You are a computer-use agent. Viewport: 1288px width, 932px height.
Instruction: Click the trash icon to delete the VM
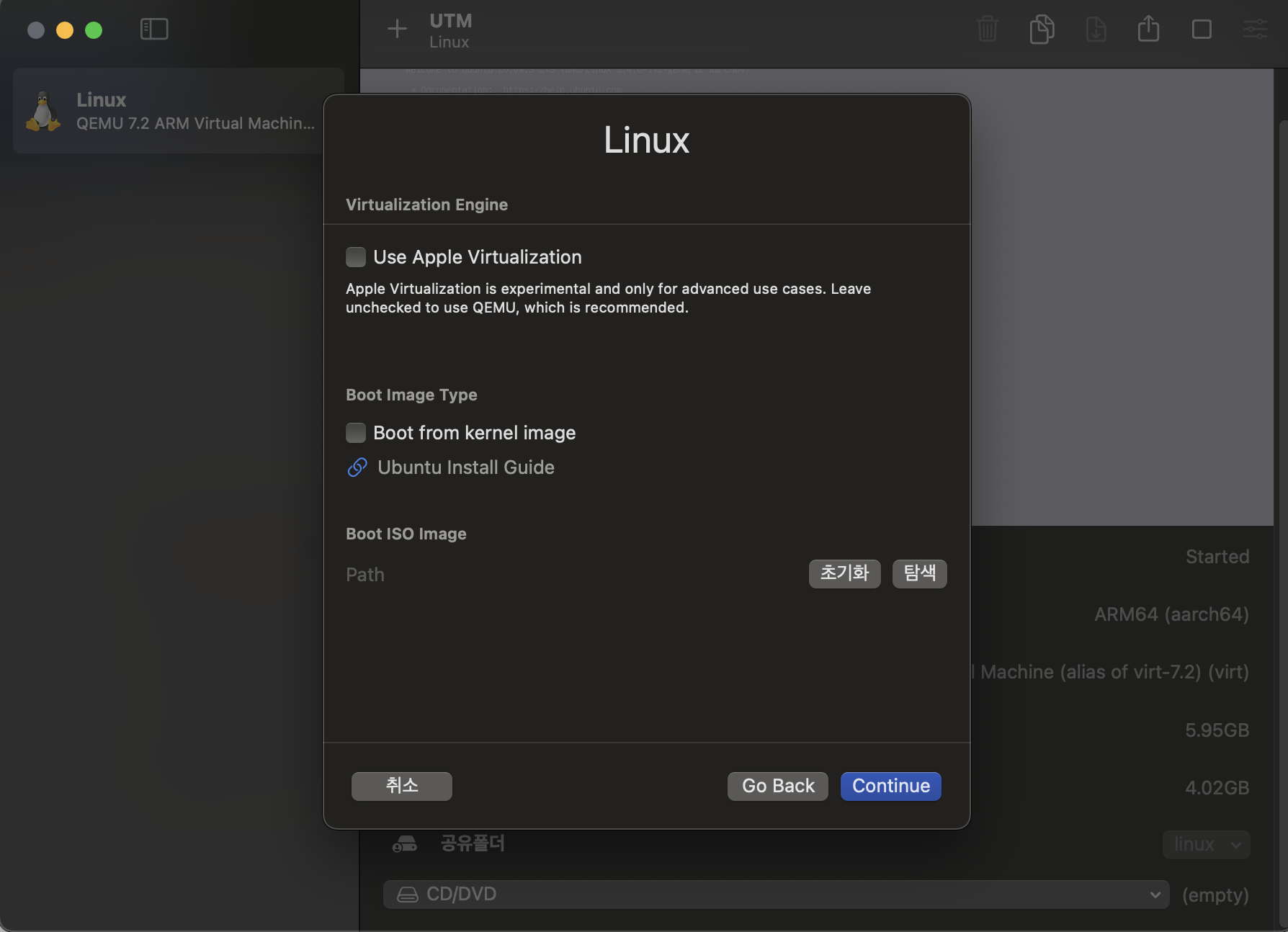point(987,30)
